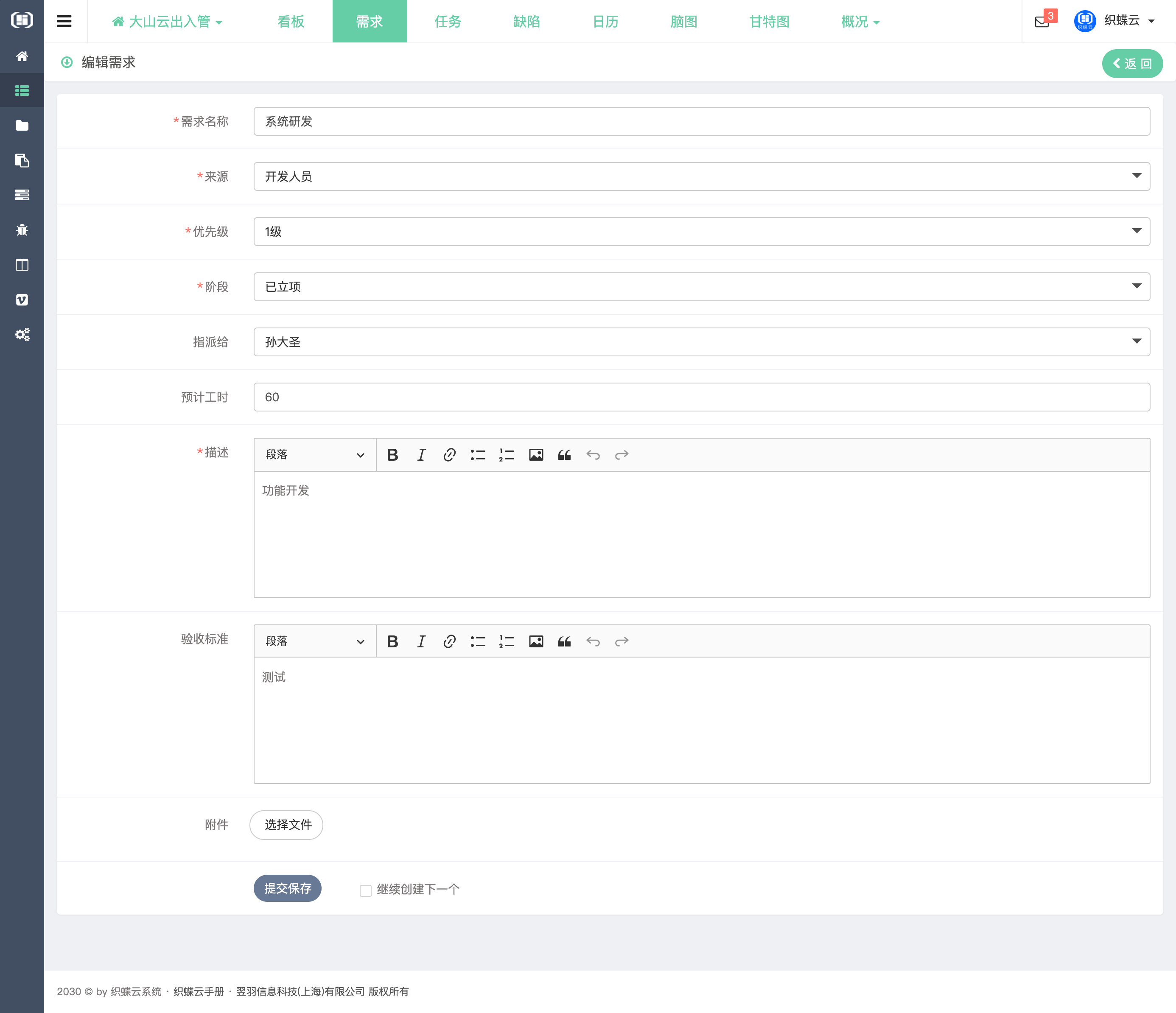Image resolution: width=1176 pixels, height=1013 pixels.
Task: Click numbered list icon in 描述 editor
Action: pyautogui.click(x=506, y=455)
